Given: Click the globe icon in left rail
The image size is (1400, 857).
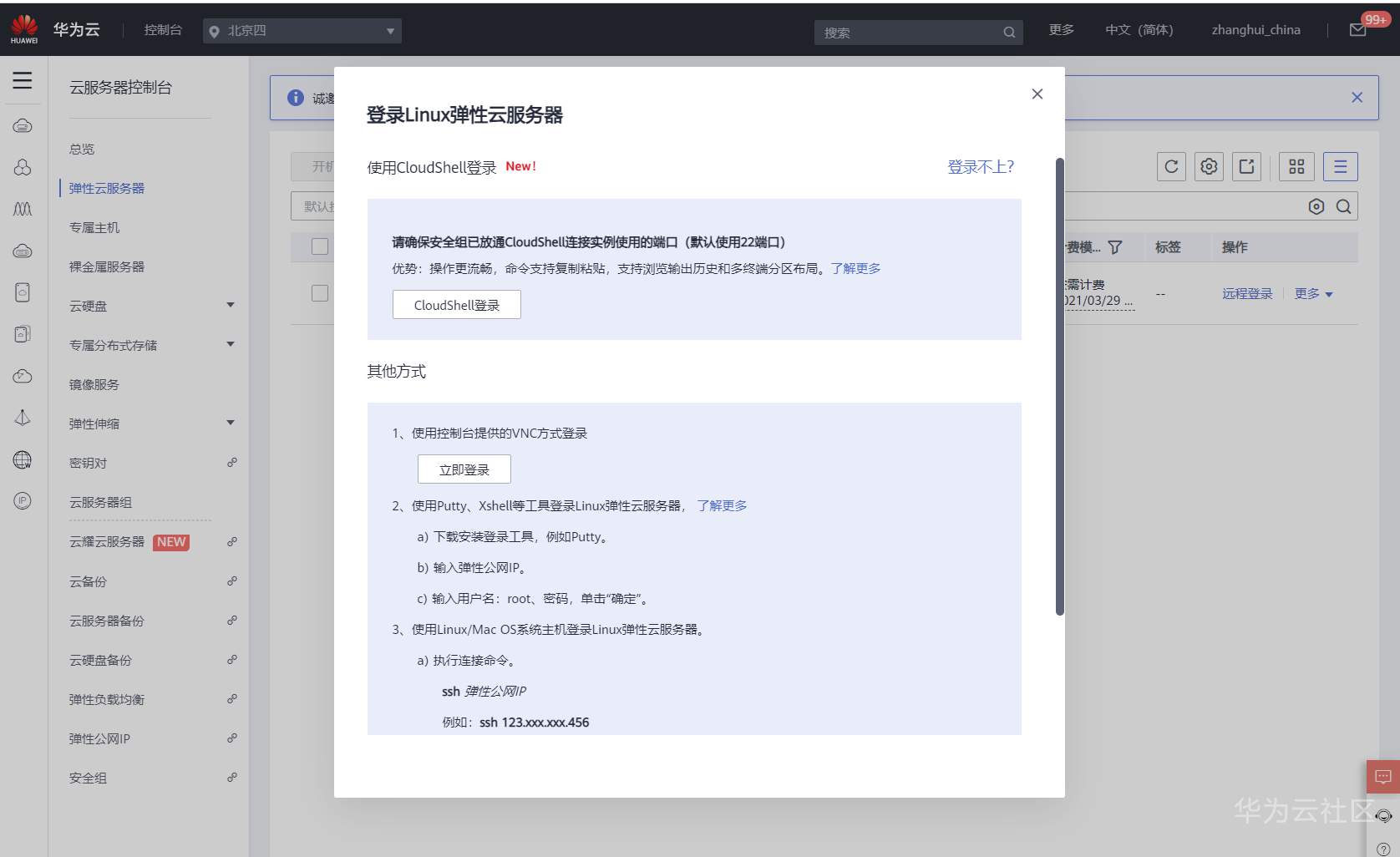Looking at the screenshot, I should click(23, 459).
